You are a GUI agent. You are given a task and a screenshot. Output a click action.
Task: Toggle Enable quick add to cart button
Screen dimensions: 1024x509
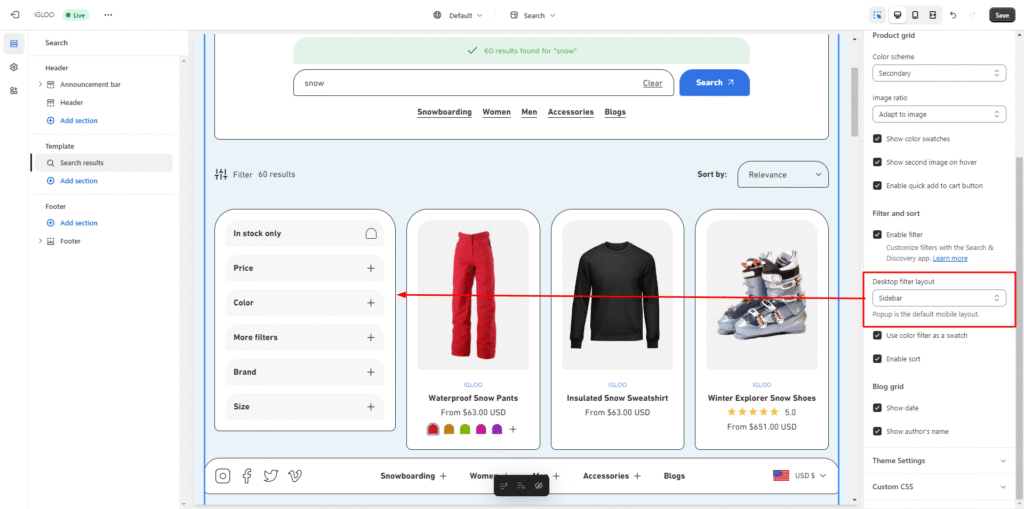877,185
